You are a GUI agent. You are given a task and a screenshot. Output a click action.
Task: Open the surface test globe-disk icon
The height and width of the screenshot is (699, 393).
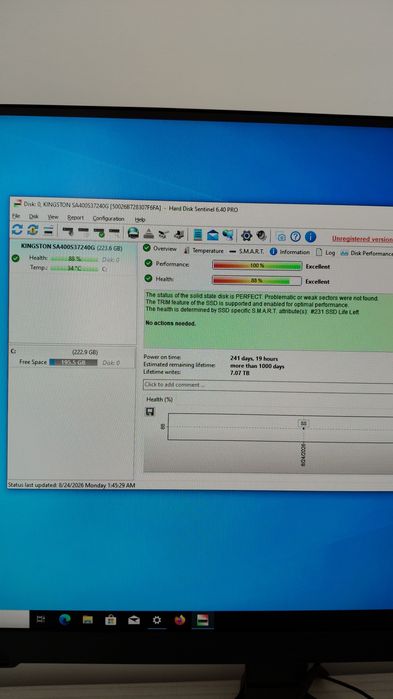point(133,233)
